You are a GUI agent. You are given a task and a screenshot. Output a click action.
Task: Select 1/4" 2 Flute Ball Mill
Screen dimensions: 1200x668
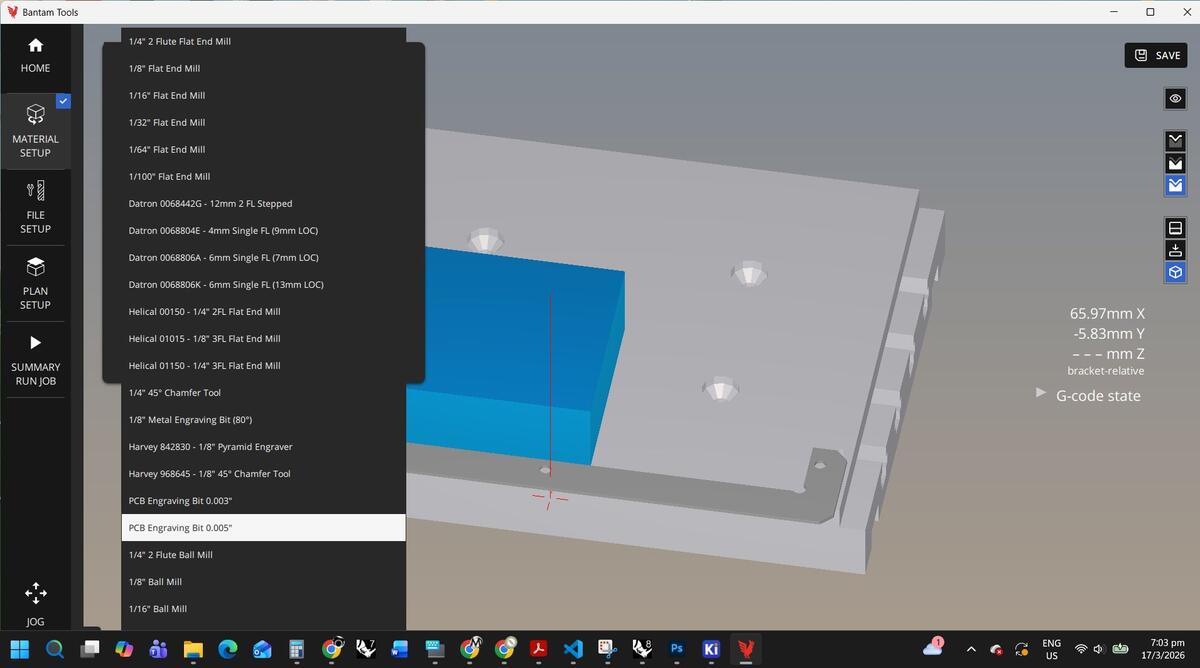[x=264, y=554]
